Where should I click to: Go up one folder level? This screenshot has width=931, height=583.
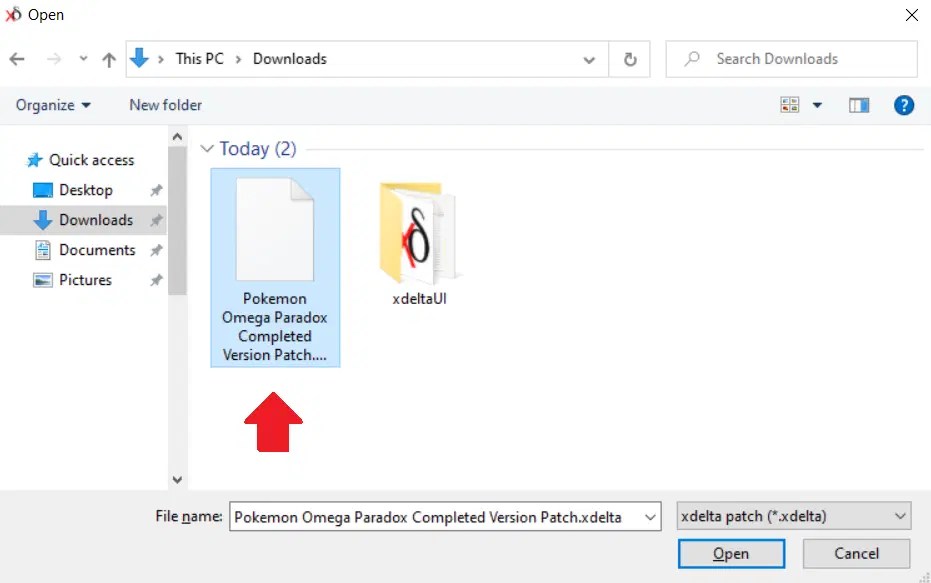click(109, 59)
